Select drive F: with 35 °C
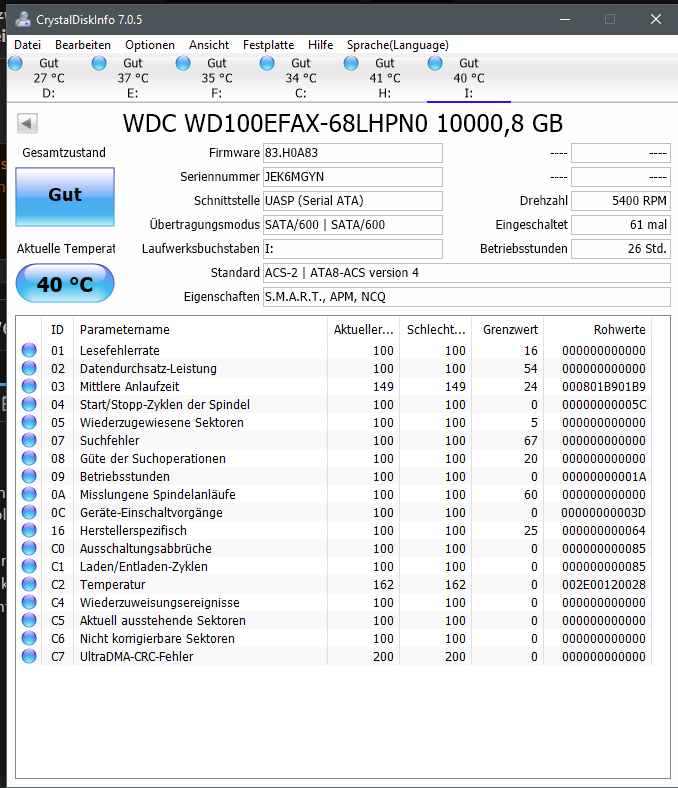The image size is (678, 788). (217, 78)
